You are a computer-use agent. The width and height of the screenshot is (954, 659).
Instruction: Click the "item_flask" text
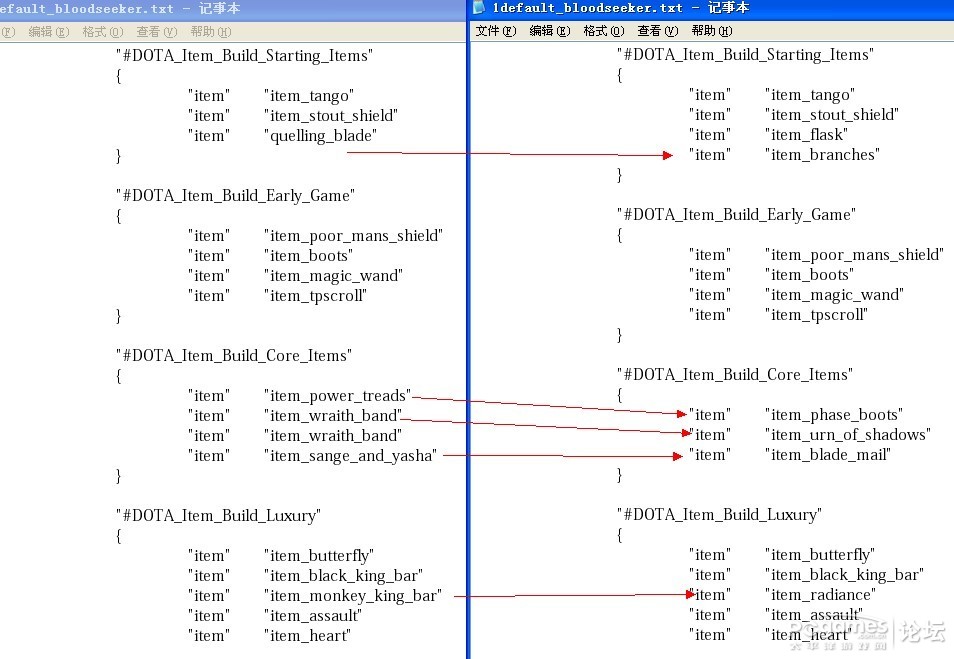coord(807,136)
